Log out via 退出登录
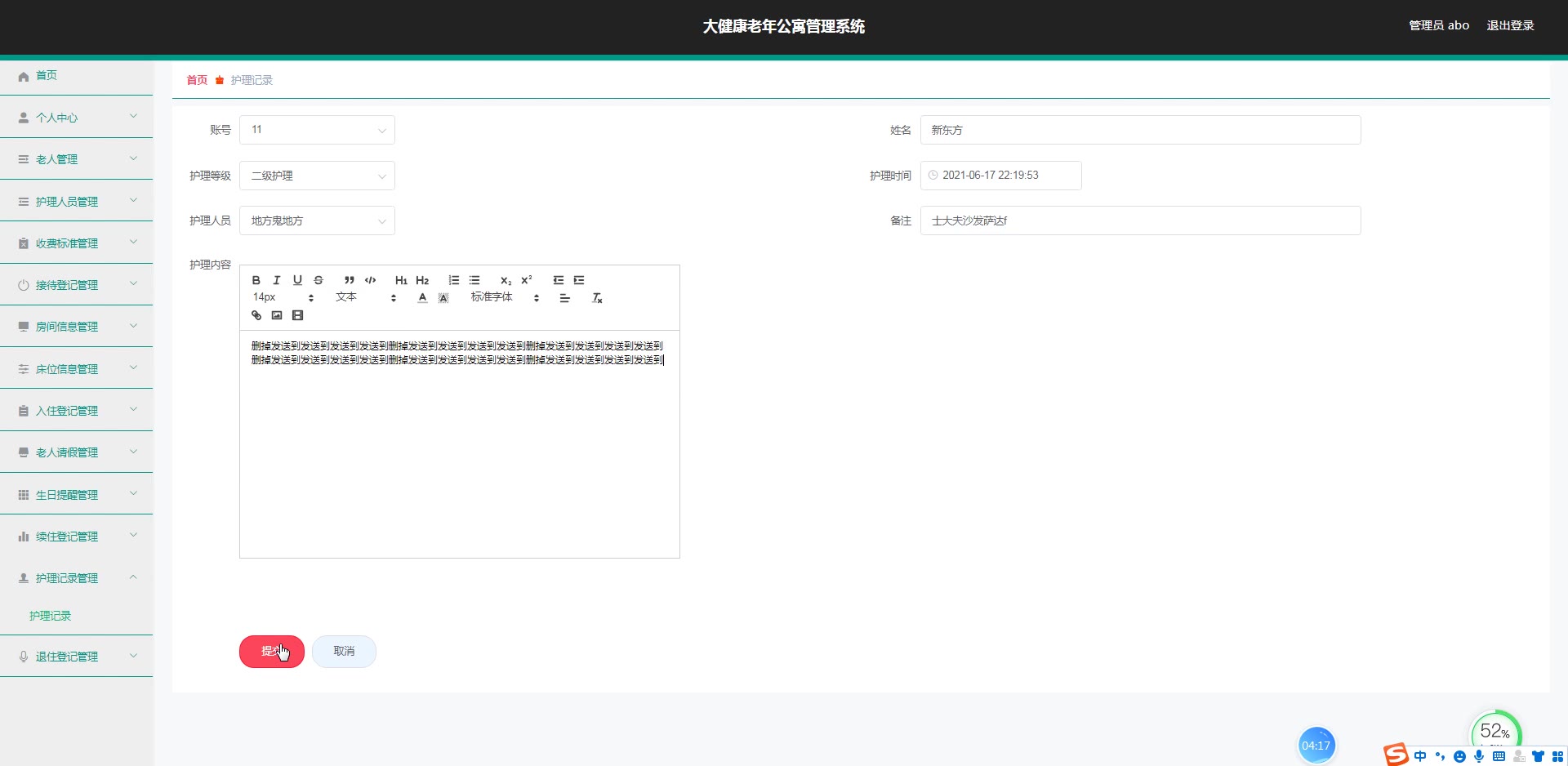 1510,25
